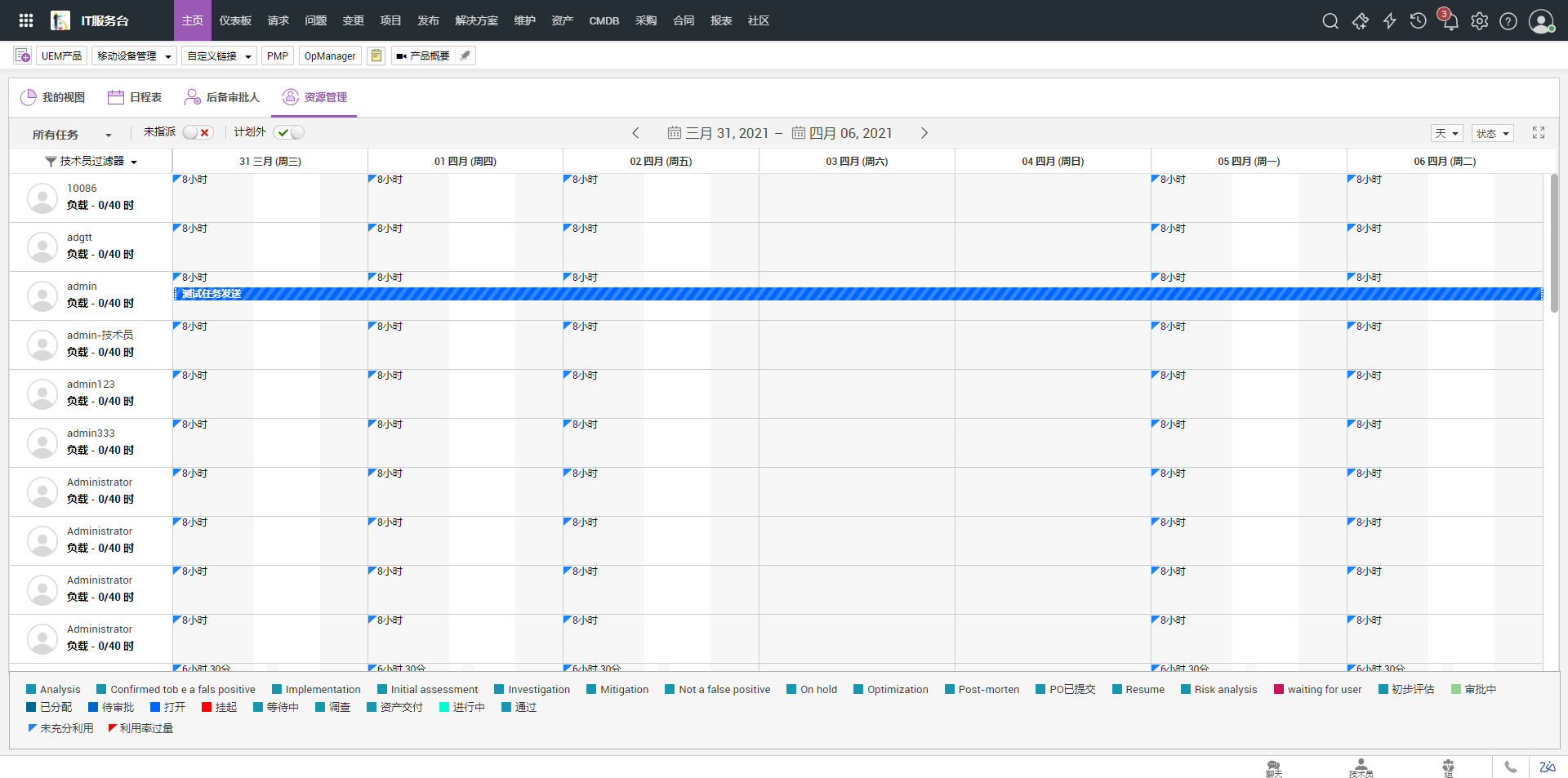The width and height of the screenshot is (1568, 778).
Task: Open the app grid launcher icon
Action: click(26, 20)
